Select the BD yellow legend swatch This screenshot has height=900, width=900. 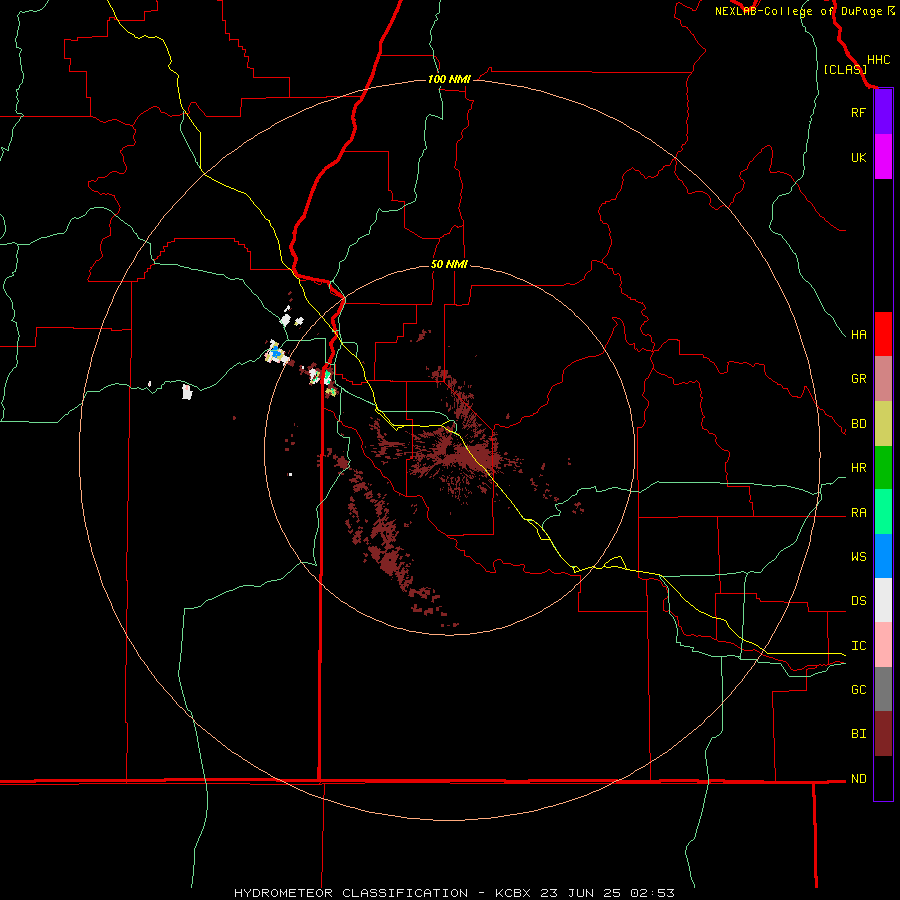[x=883, y=424]
